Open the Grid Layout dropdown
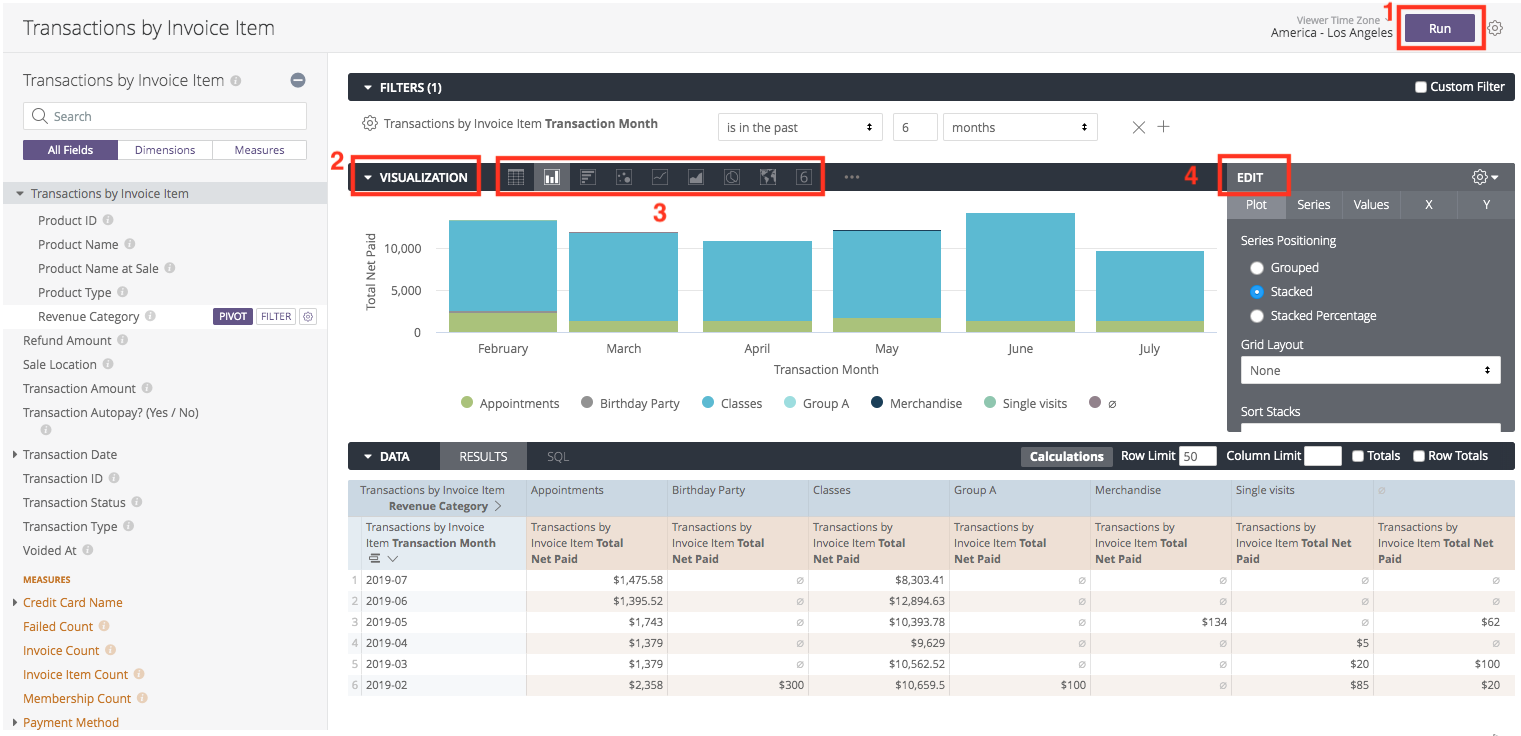1521x736 pixels. [x=1369, y=370]
